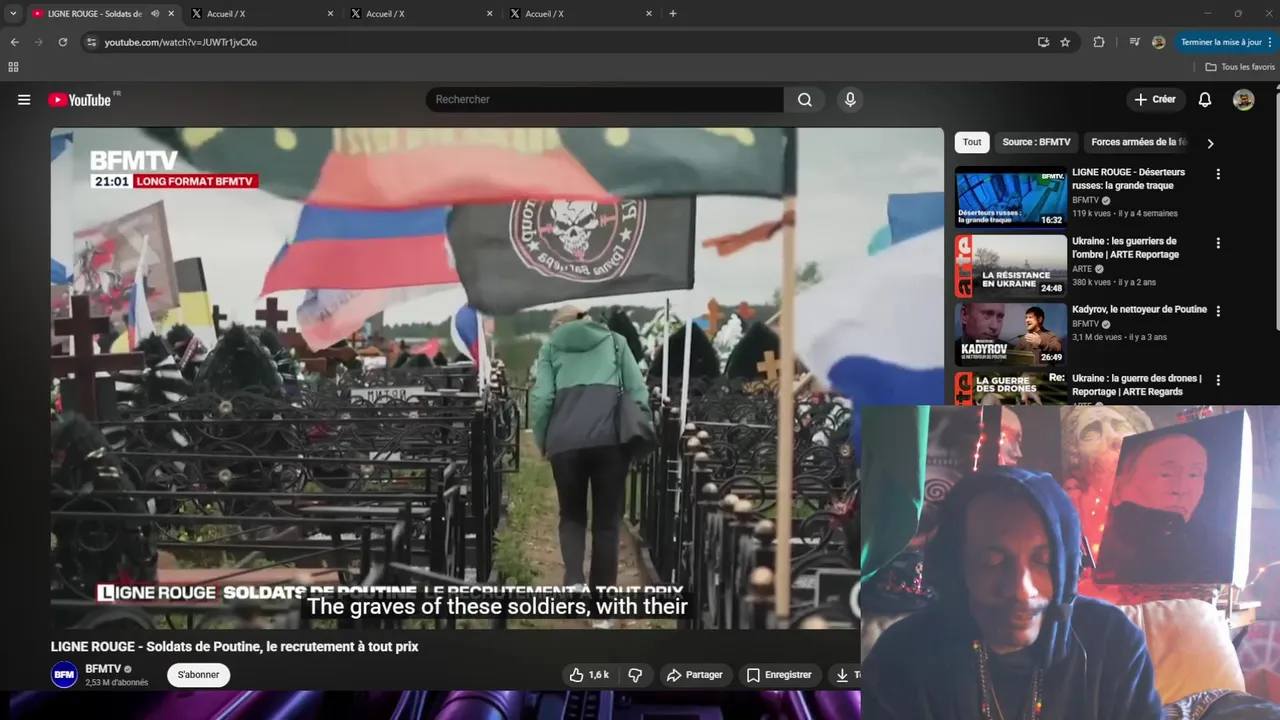Open Déserteurs russes video thumbnail
The image size is (1280, 720).
(x=1011, y=197)
